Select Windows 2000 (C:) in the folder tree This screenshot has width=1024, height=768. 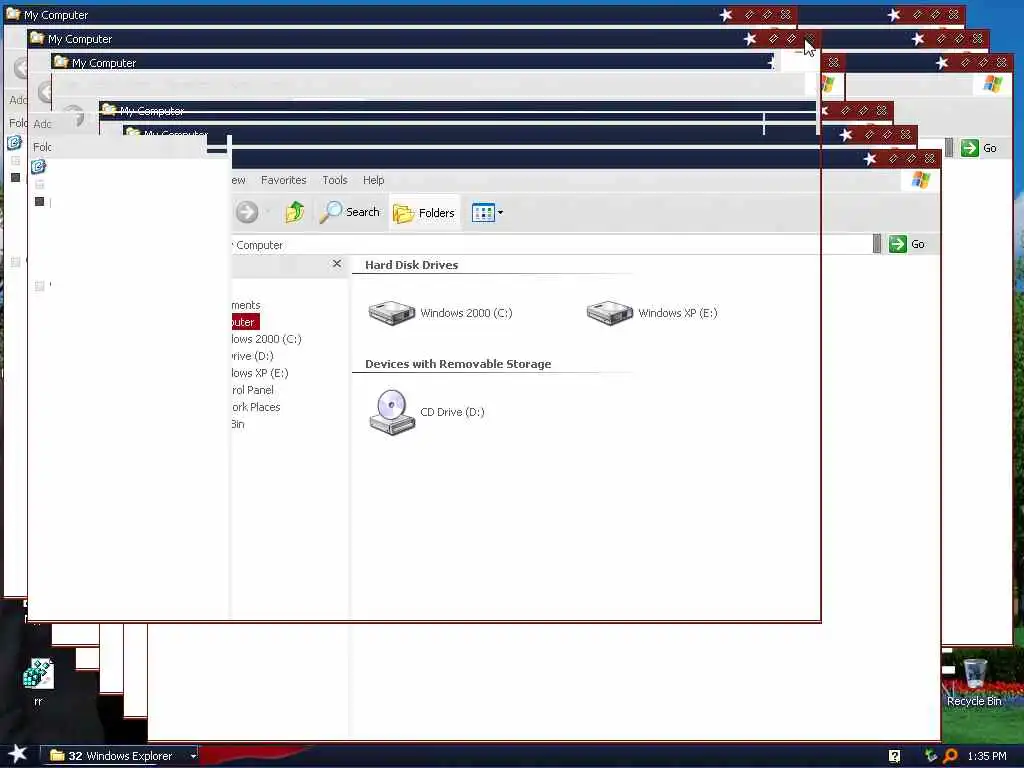266,339
